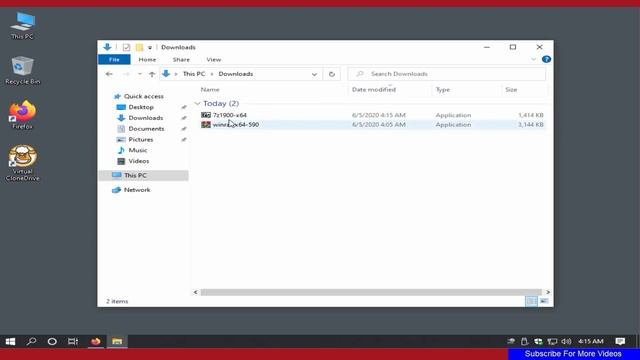Sort by Date modified column header
This screenshot has width=640, height=360.
tap(374, 89)
